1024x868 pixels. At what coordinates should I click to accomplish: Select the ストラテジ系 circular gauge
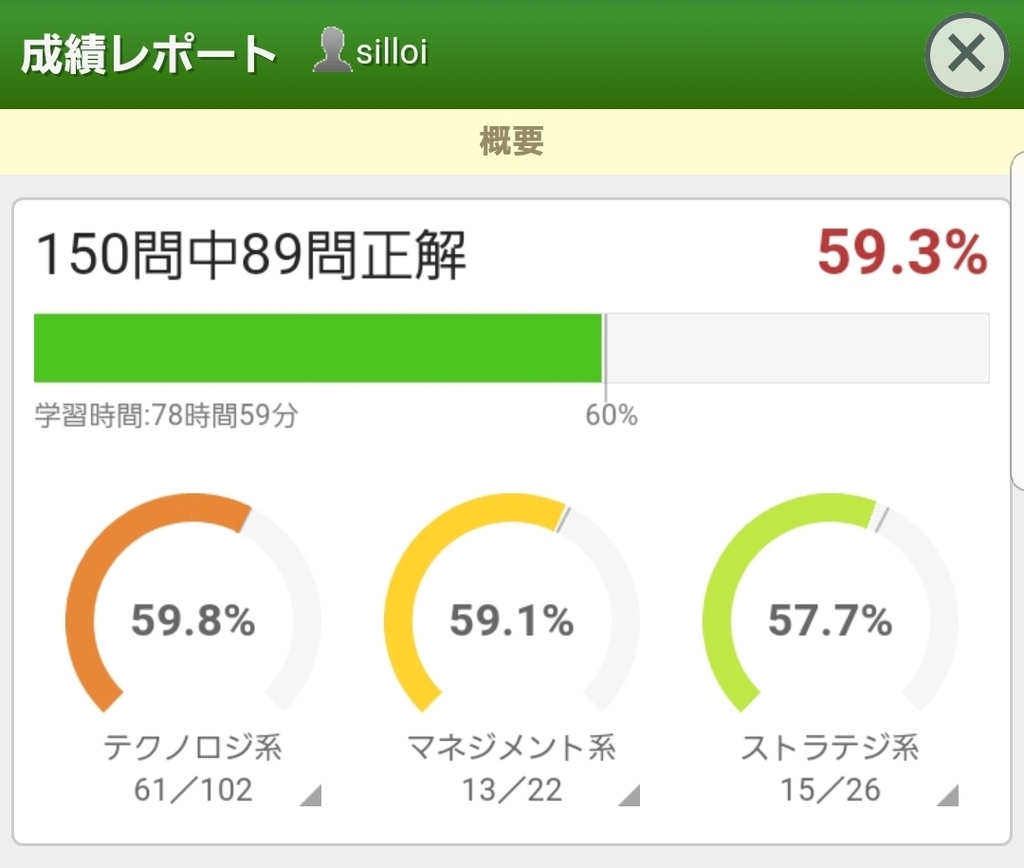pos(832,620)
